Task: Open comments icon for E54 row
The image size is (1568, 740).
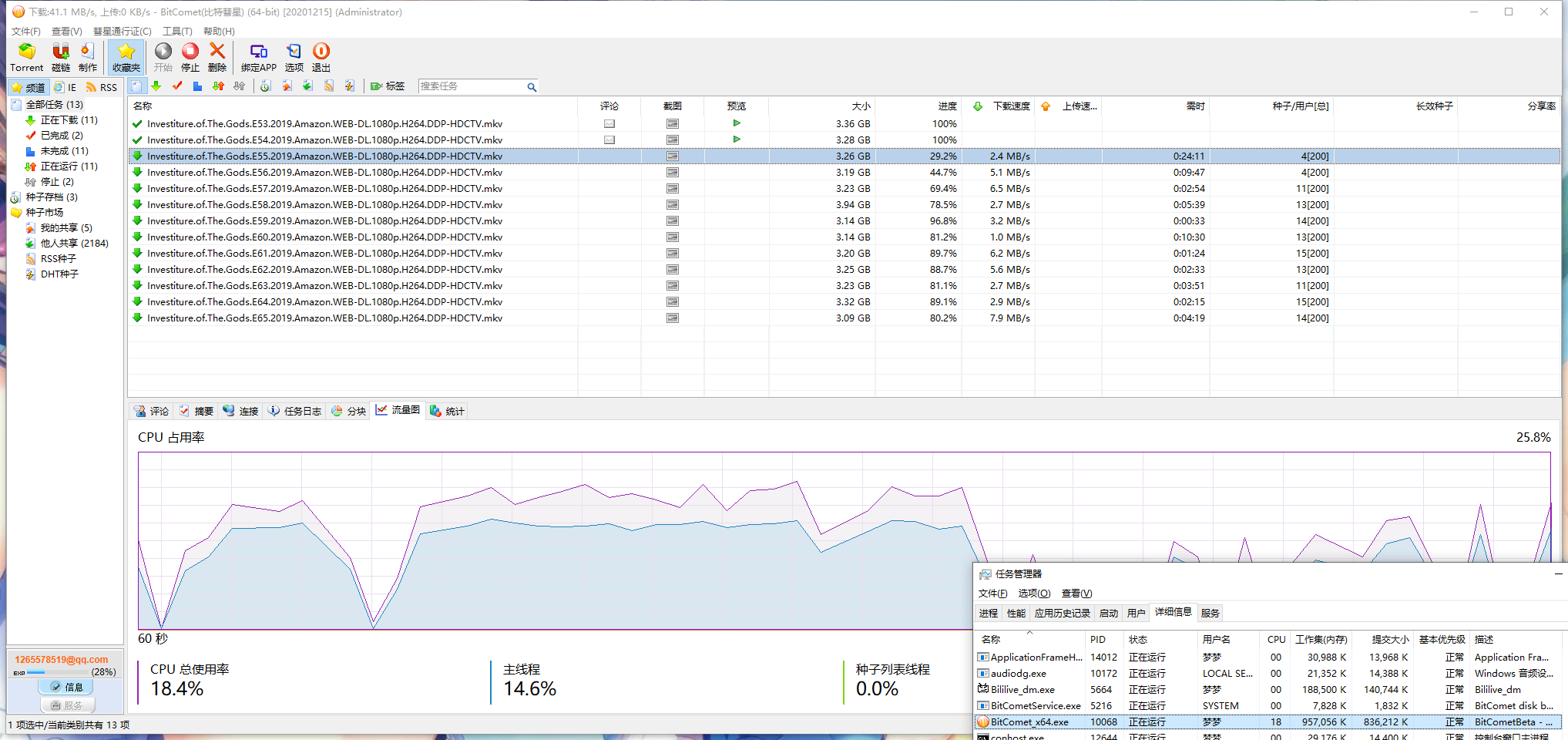Action: pos(609,140)
